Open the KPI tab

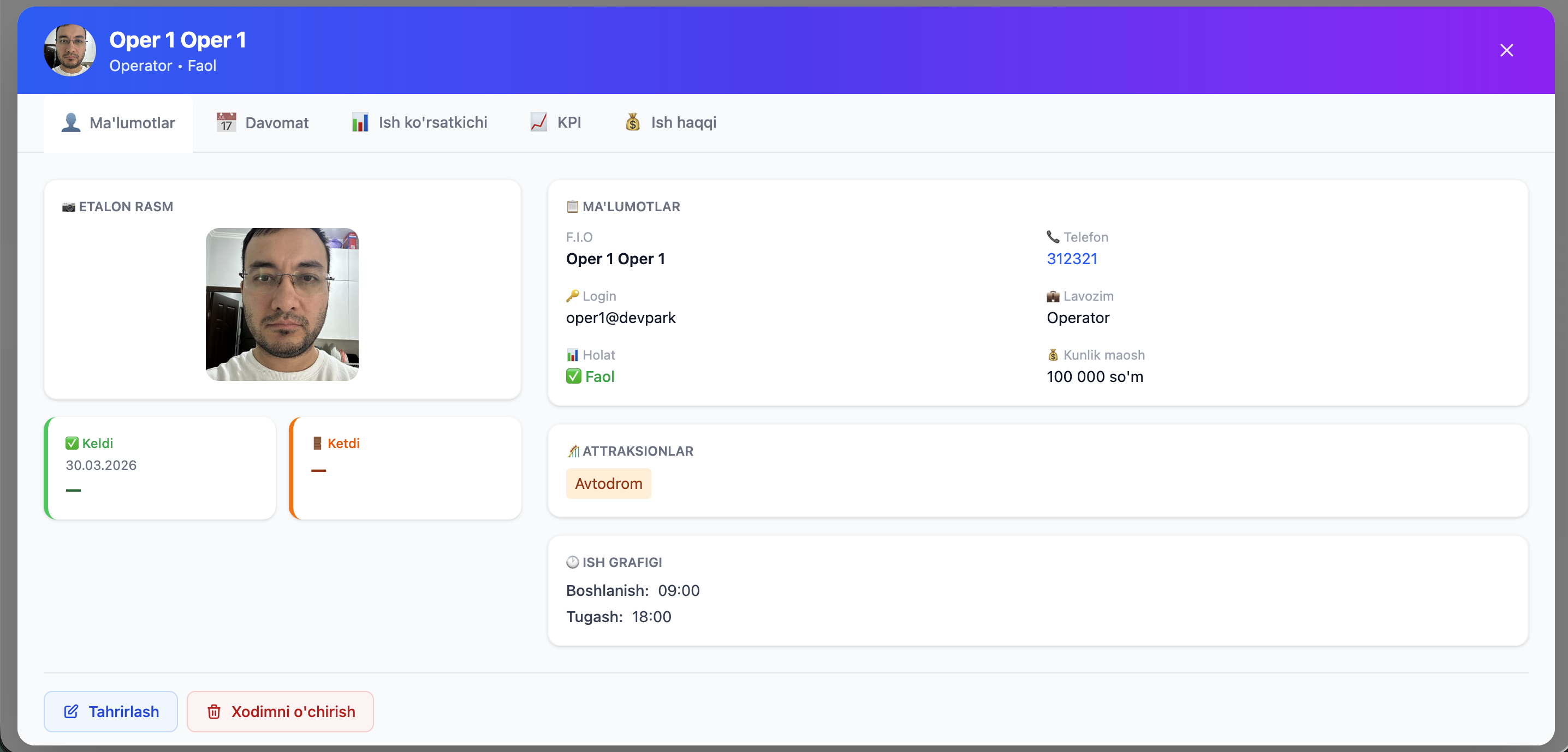(x=555, y=123)
